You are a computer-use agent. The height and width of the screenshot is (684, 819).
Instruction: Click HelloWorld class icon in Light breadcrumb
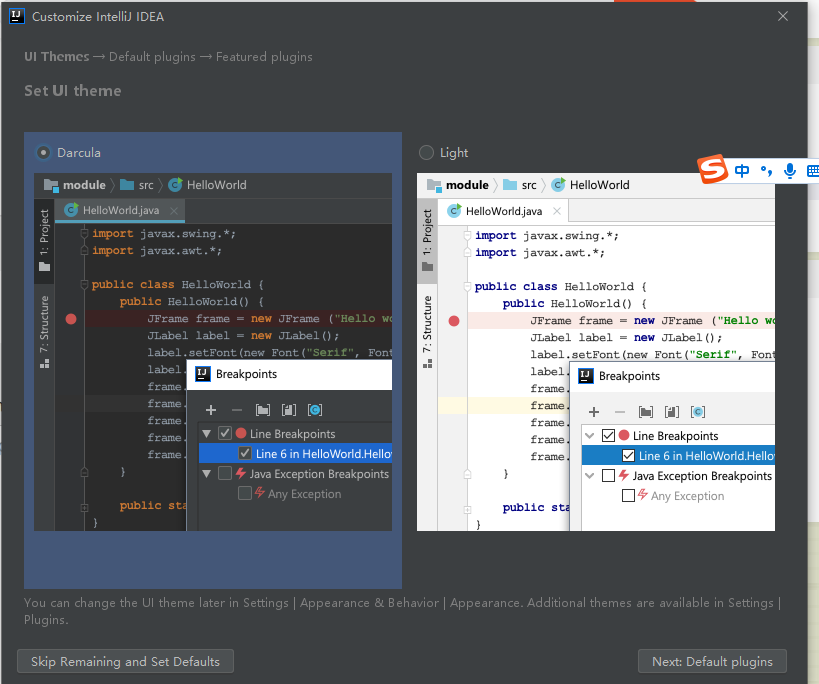[x=558, y=185]
